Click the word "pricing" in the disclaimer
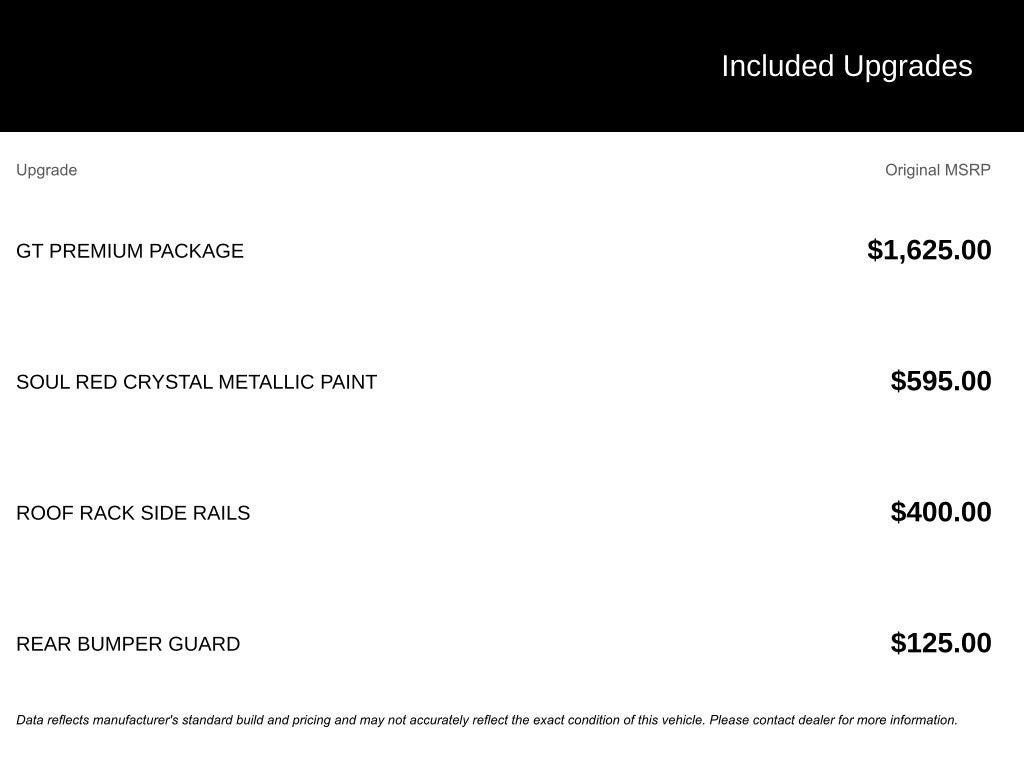The height and width of the screenshot is (768, 1024). pos(312,720)
